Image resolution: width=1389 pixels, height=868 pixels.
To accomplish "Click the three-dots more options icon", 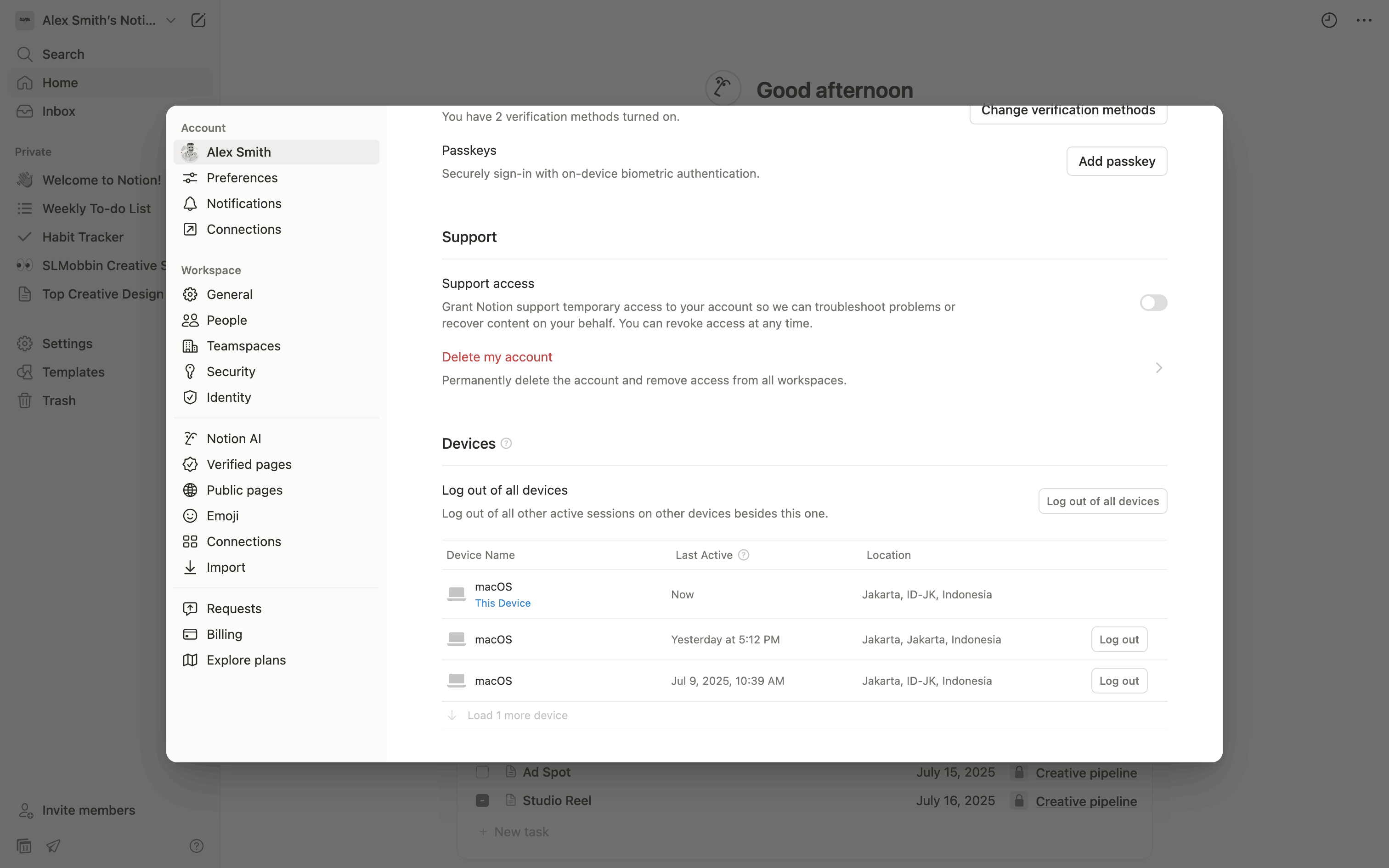I will (x=1364, y=21).
